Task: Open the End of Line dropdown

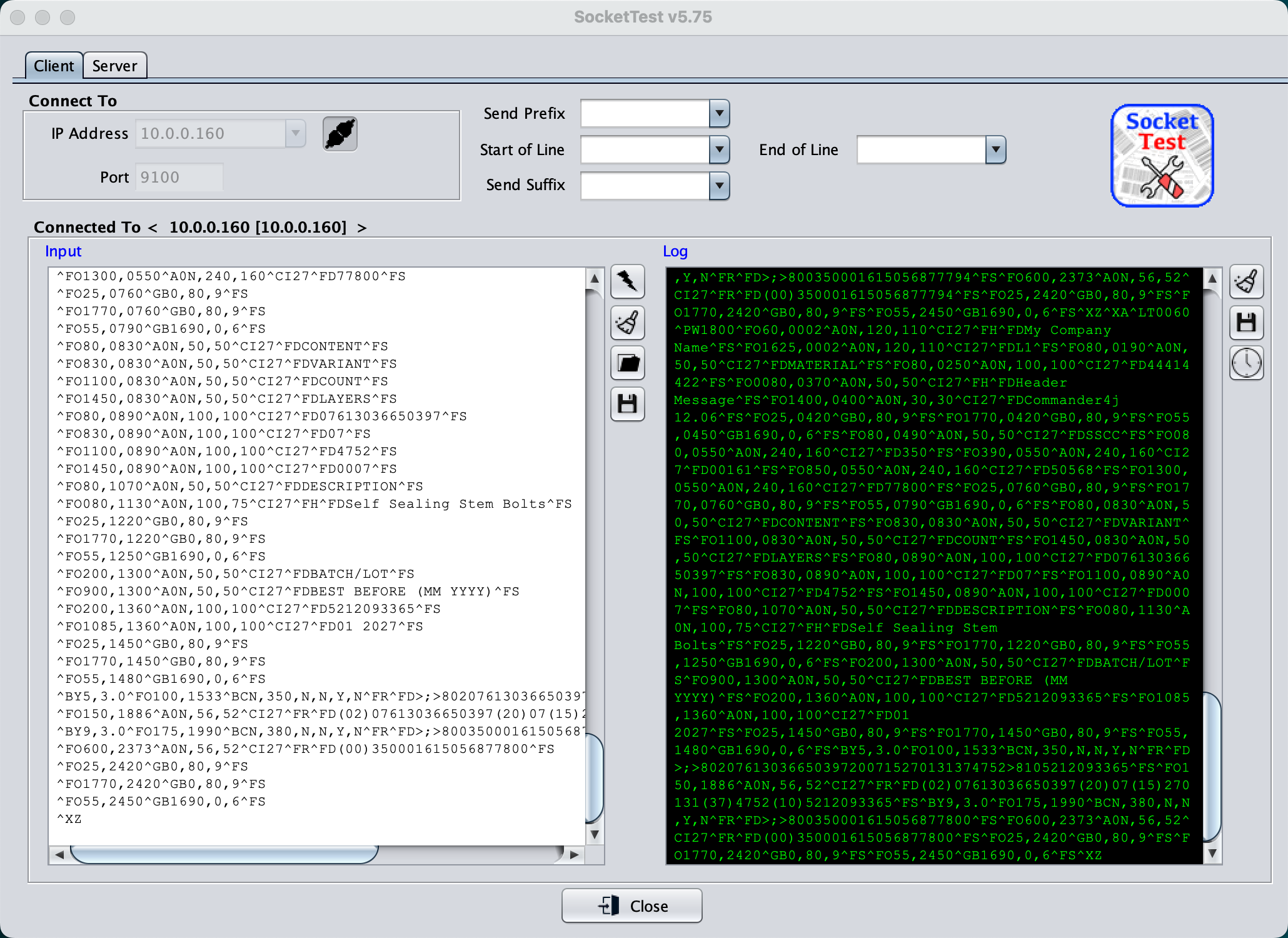Action: [995, 150]
